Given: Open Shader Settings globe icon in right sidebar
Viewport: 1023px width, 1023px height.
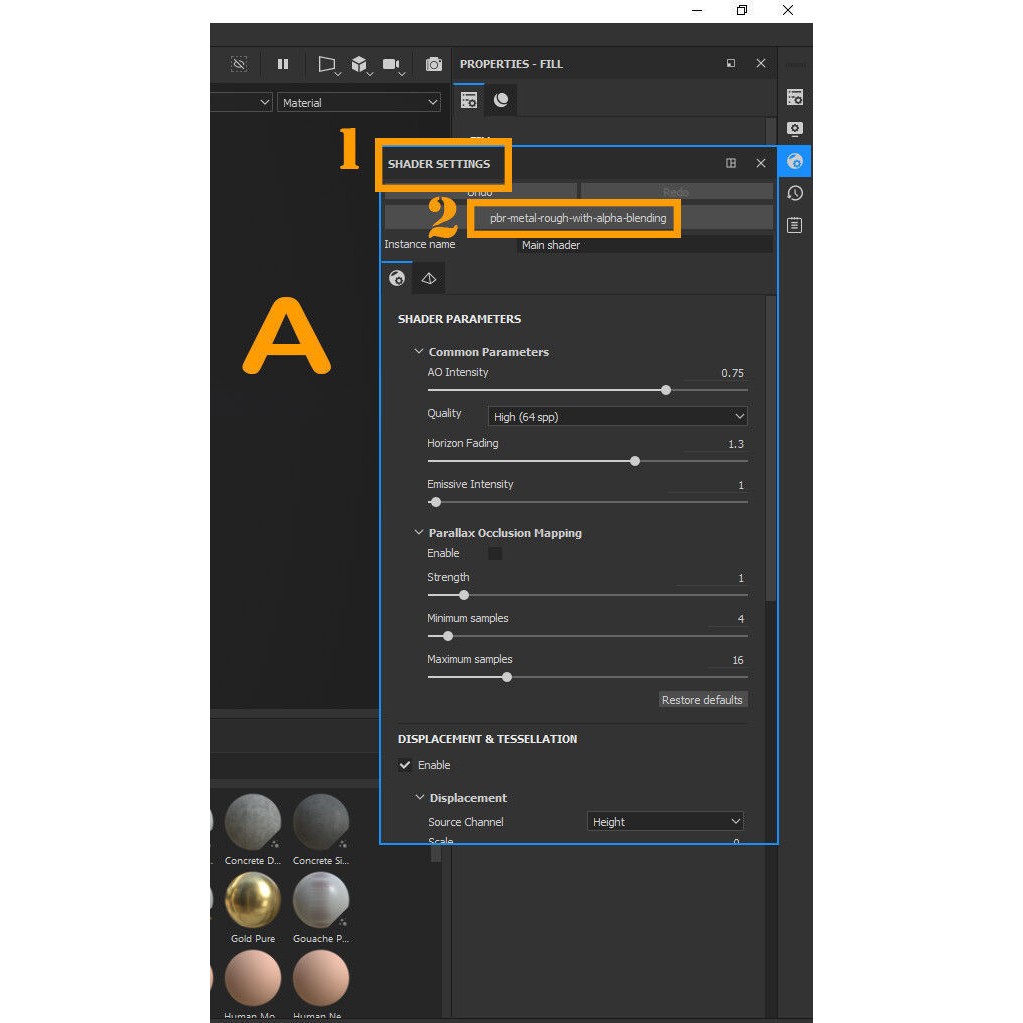Looking at the screenshot, I should 795,161.
